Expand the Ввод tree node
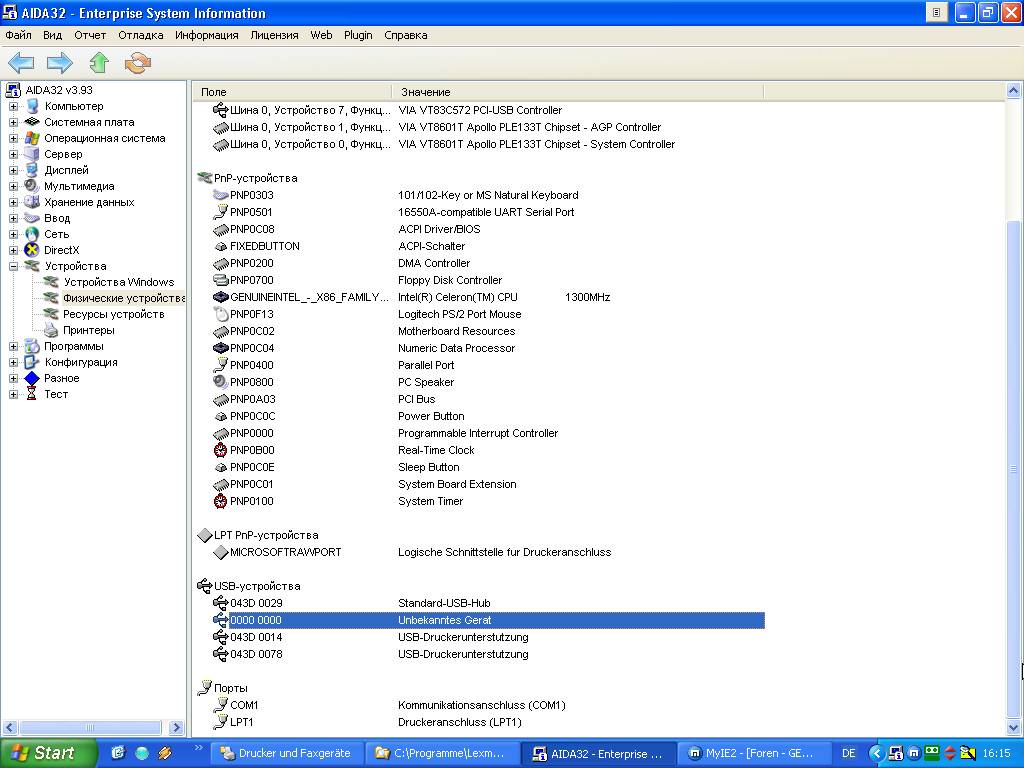The height and width of the screenshot is (768, 1024). click(x=13, y=218)
